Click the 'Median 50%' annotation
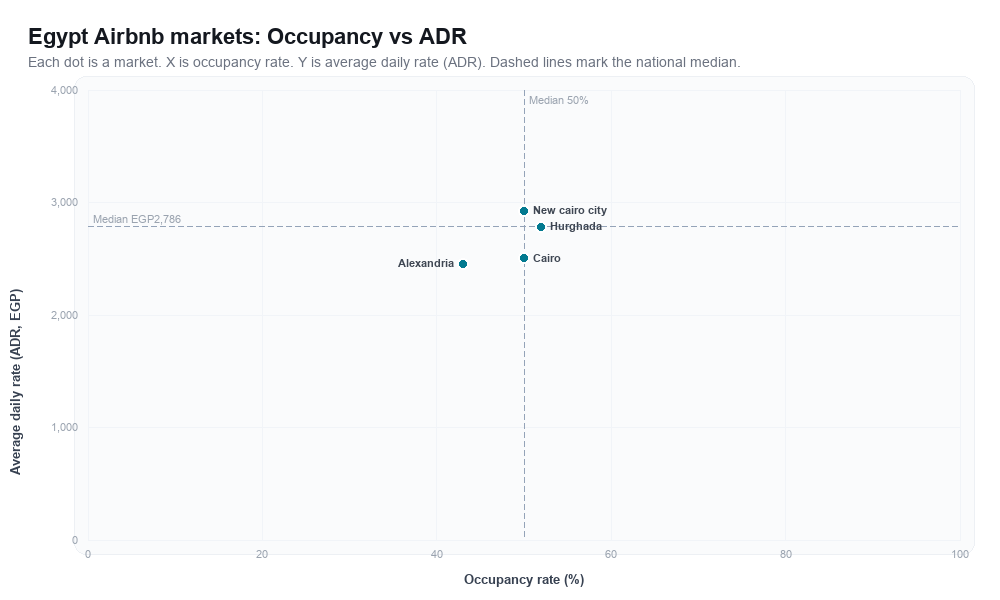This screenshot has width=1000, height=600. [x=559, y=100]
